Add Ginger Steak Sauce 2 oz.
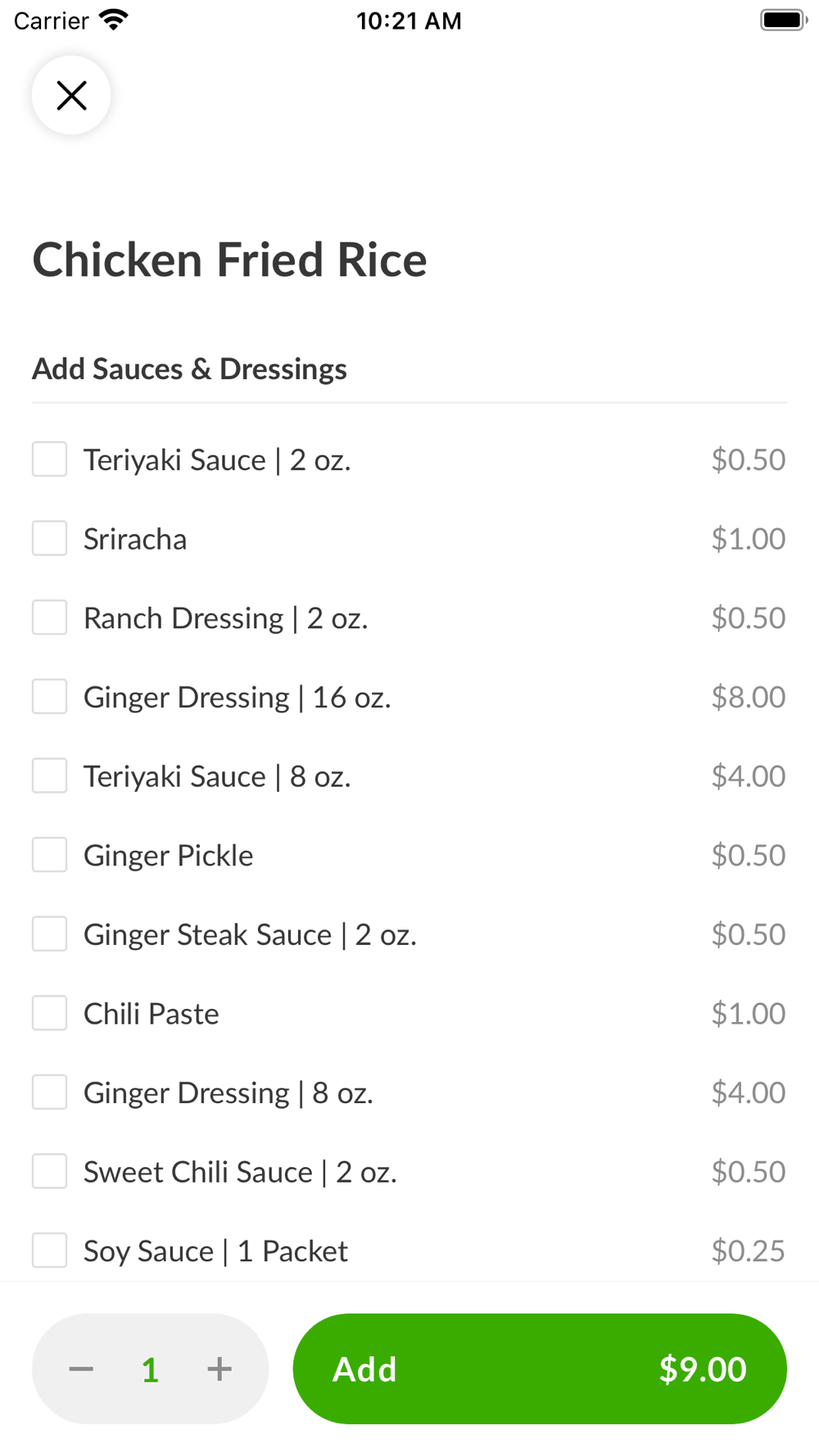The image size is (819, 1456). [49, 934]
